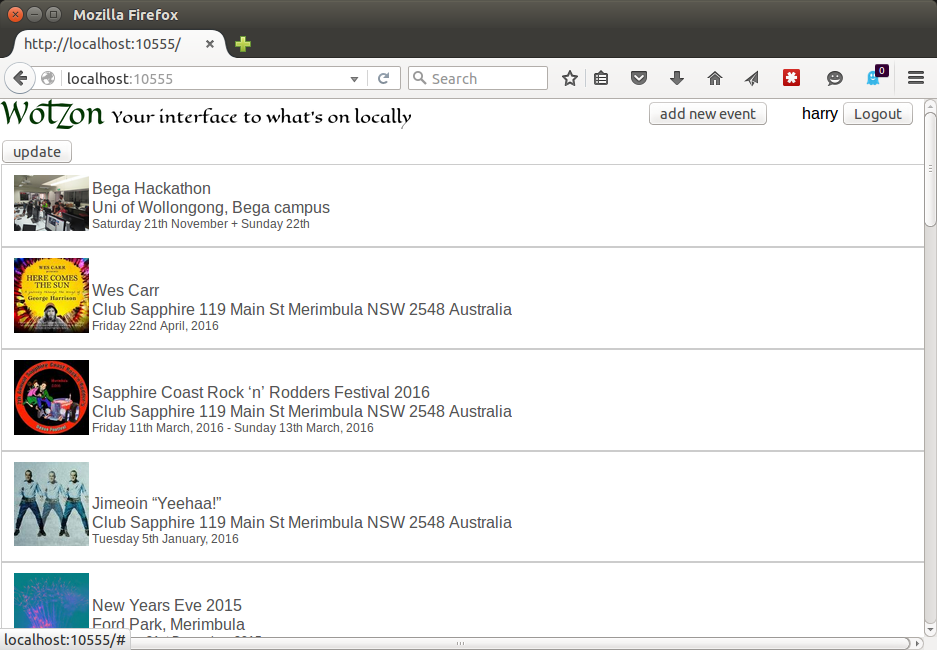Open the red asterisk LastPass extension icon
This screenshot has width=937, height=650.
791,78
